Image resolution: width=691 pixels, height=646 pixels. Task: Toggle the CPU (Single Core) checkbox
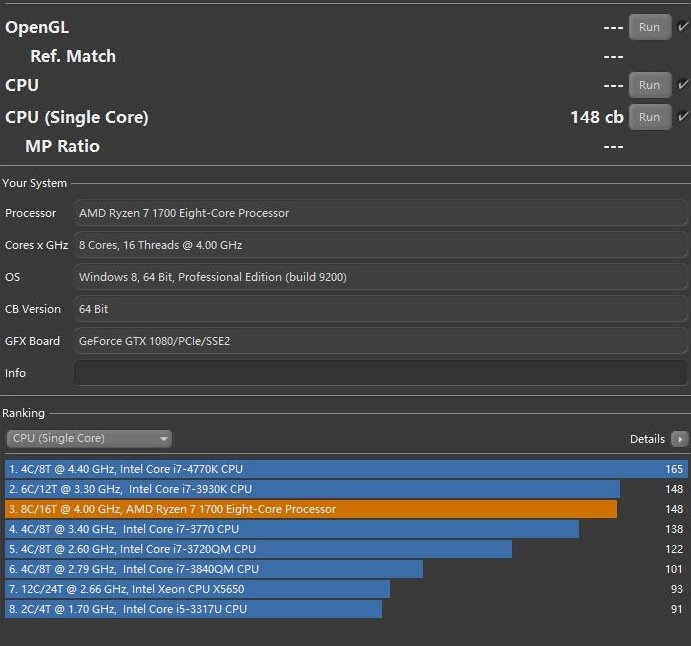pyautogui.click(x=683, y=117)
